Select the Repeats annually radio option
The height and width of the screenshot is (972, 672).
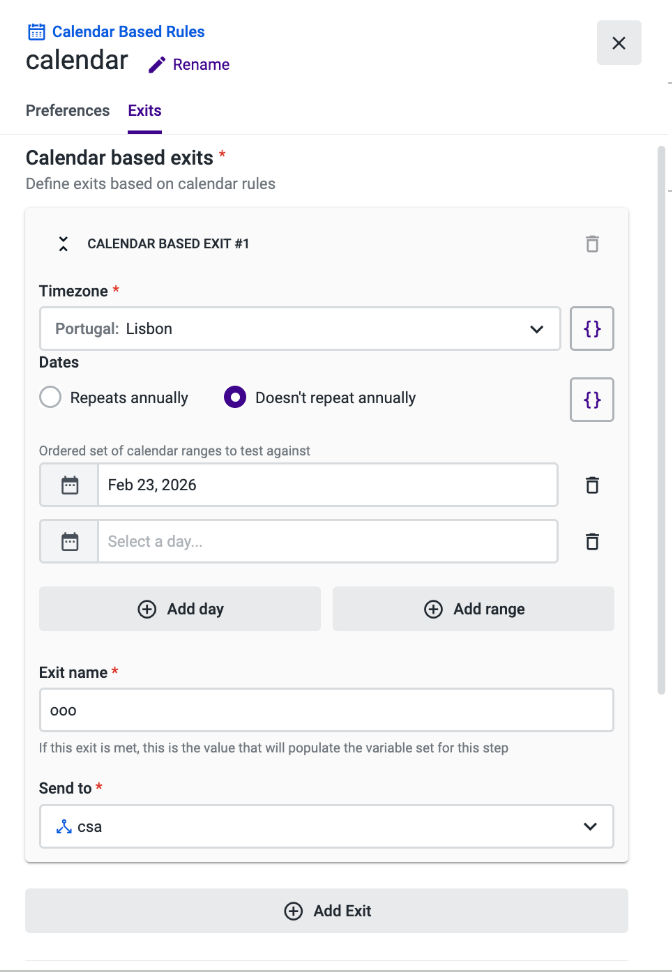click(x=51, y=398)
